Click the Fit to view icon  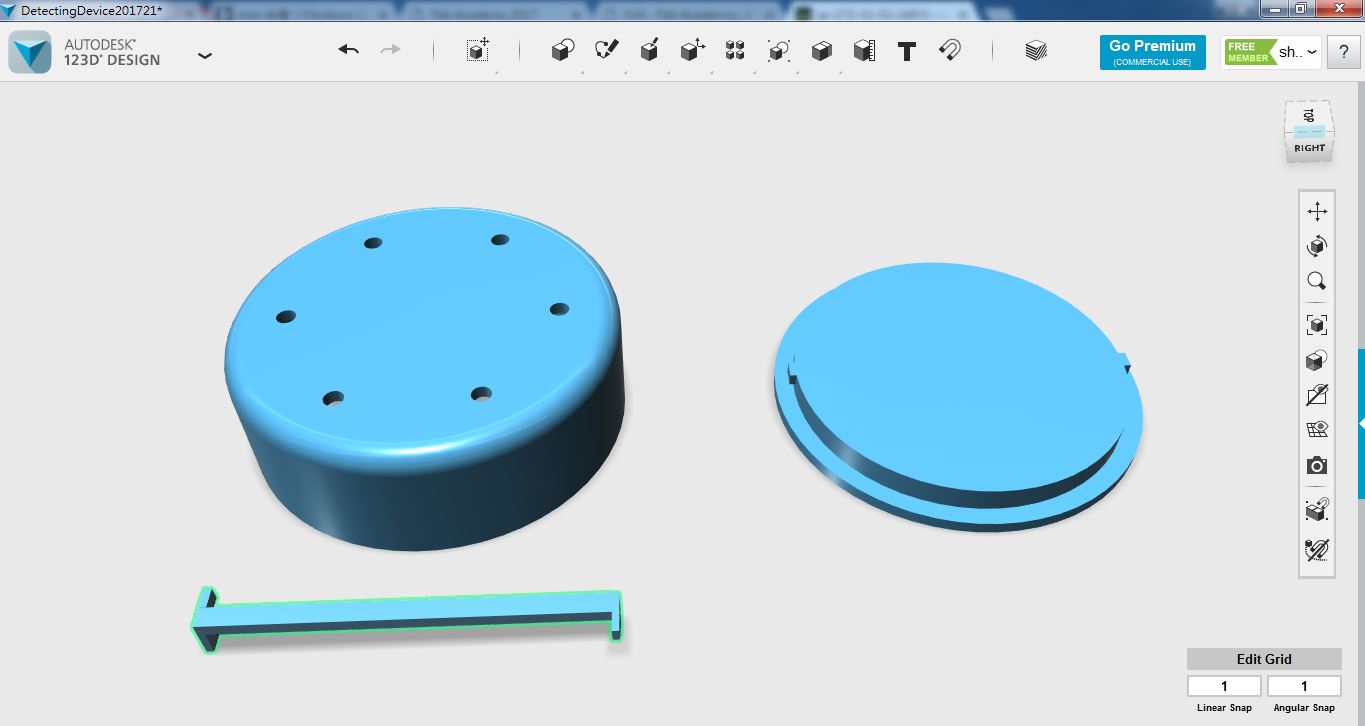pyautogui.click(x=1317, y=325)
